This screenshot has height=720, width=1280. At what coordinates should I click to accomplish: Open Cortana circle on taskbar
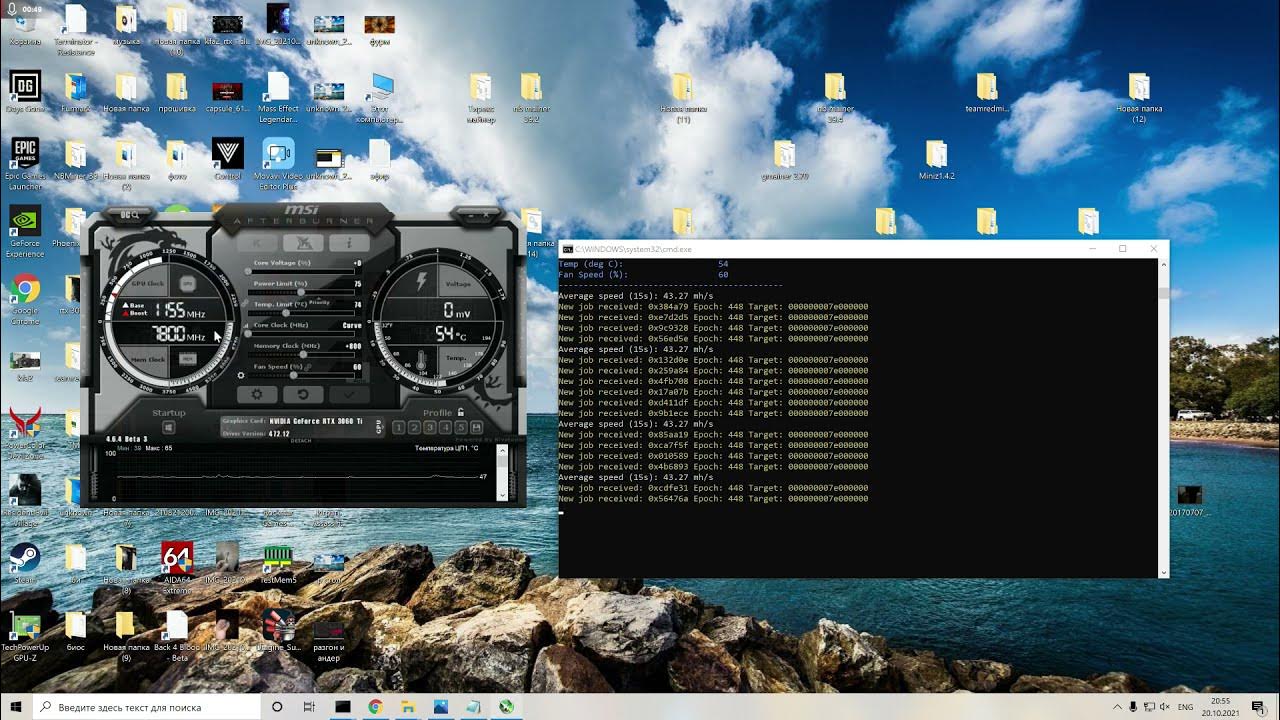click(278, 707)
